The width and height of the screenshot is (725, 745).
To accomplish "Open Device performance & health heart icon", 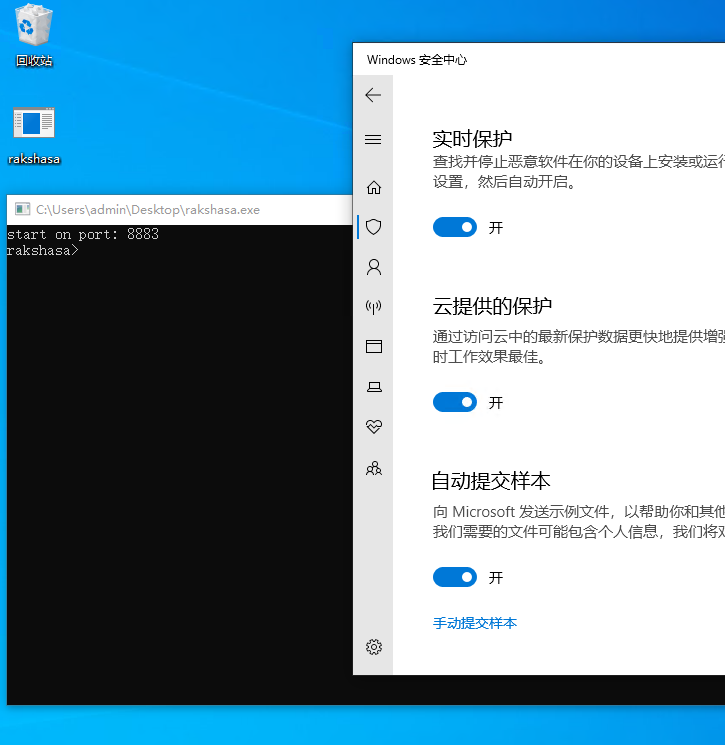I will 374,427.
